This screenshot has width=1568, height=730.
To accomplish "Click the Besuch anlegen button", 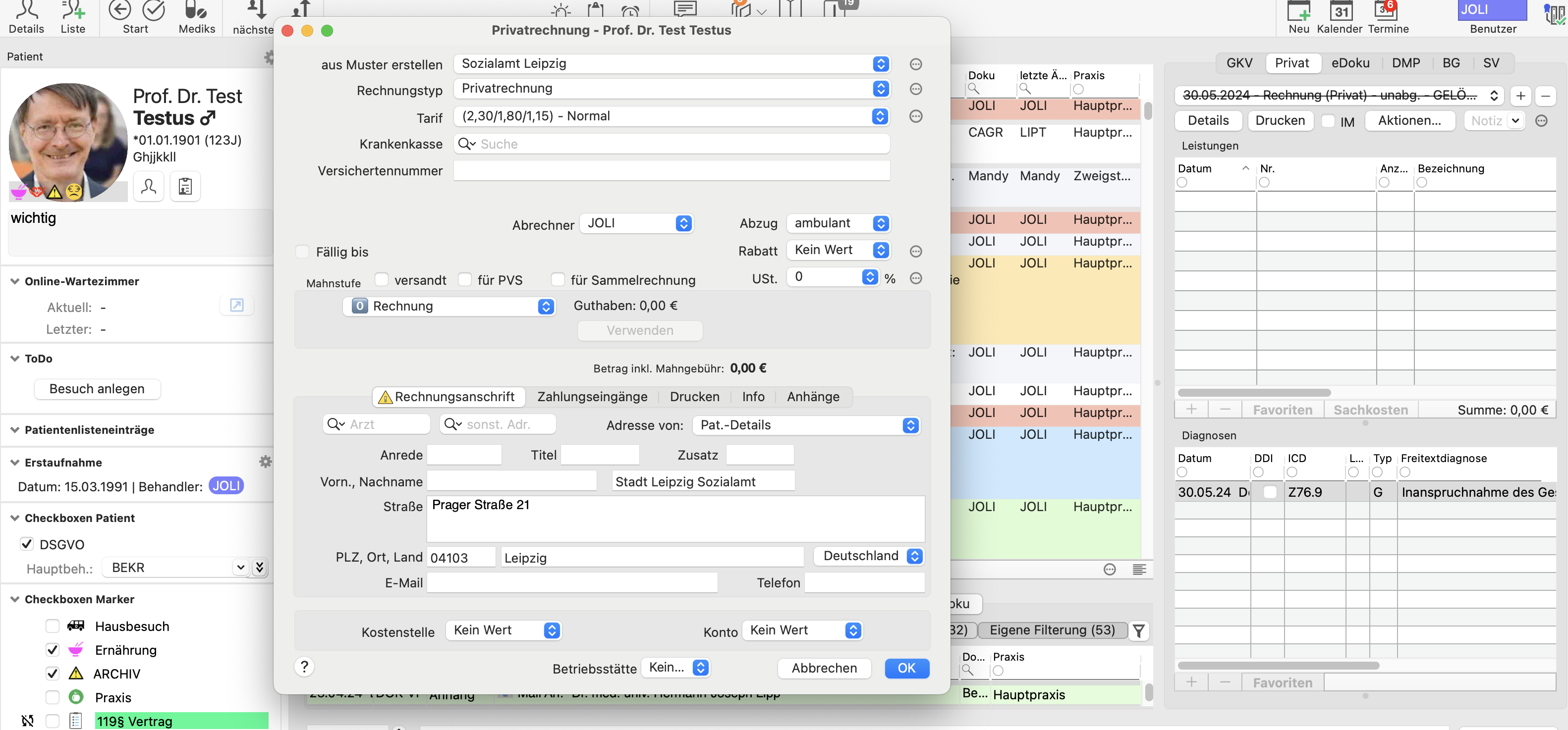I will (97, 389).
